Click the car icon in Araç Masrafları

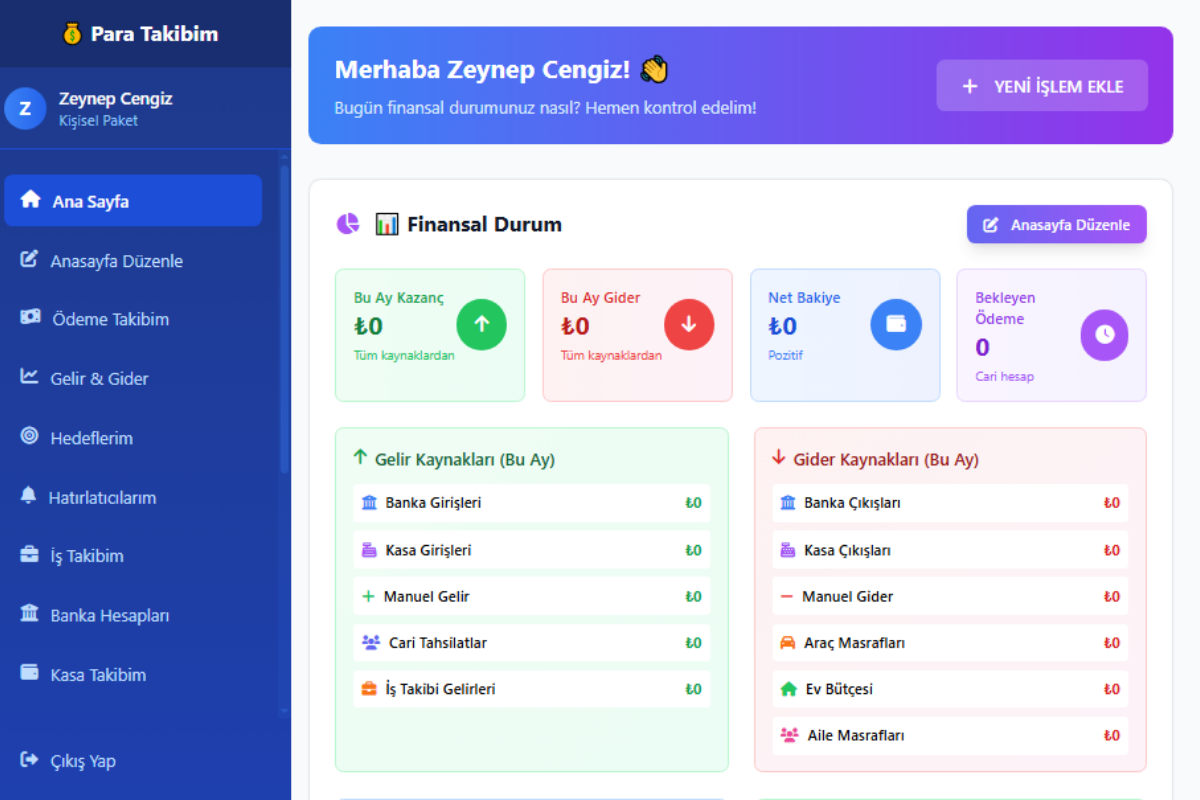coord(788,643)
